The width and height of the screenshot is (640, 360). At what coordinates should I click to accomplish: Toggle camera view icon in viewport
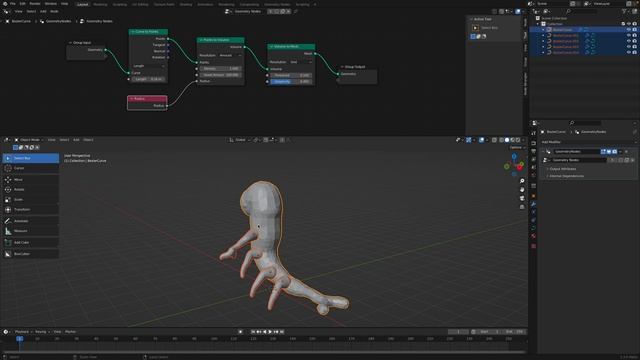point(522,198)
